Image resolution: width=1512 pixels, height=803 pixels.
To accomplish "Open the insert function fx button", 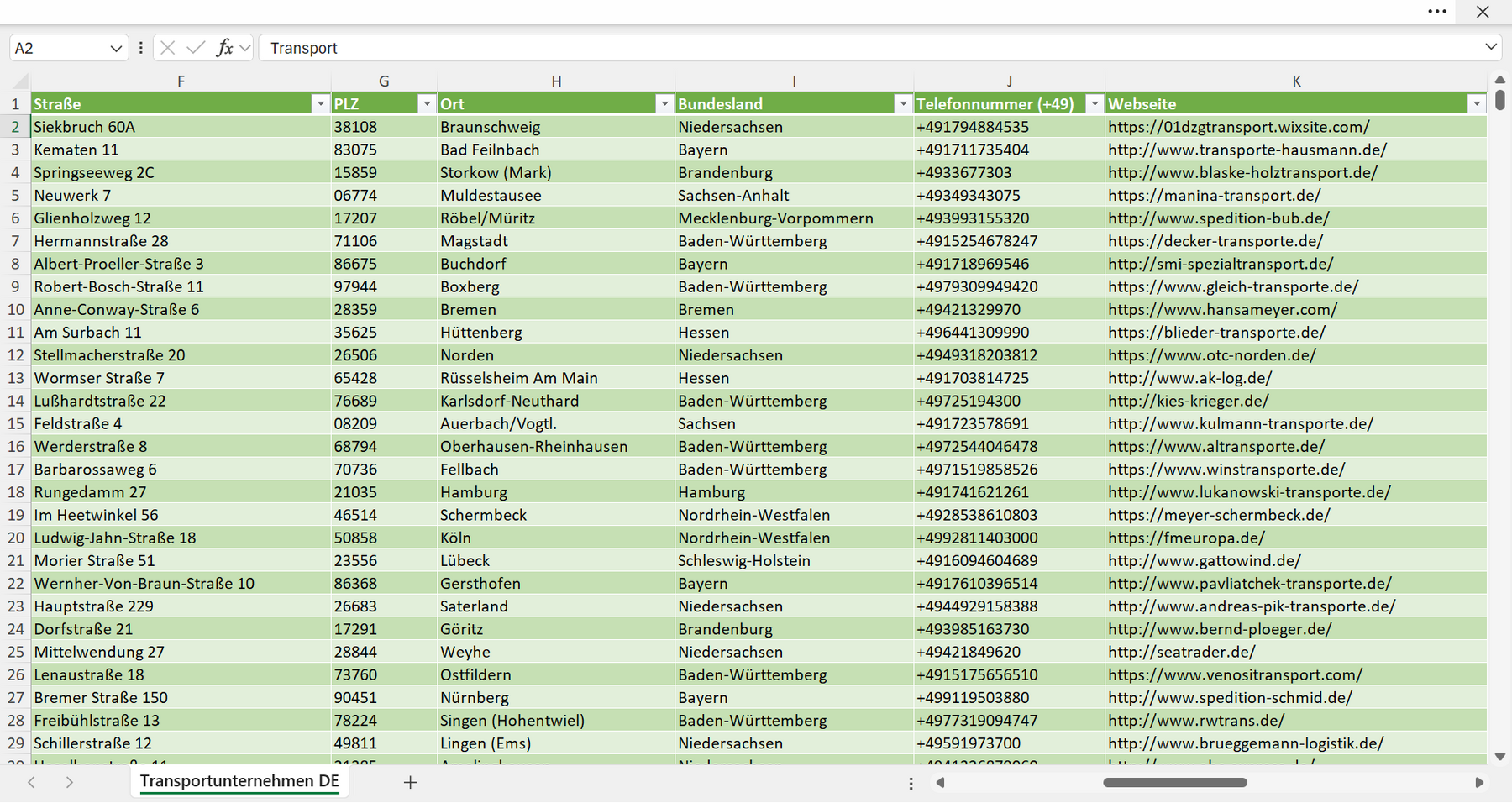I will tap(224, 48).
